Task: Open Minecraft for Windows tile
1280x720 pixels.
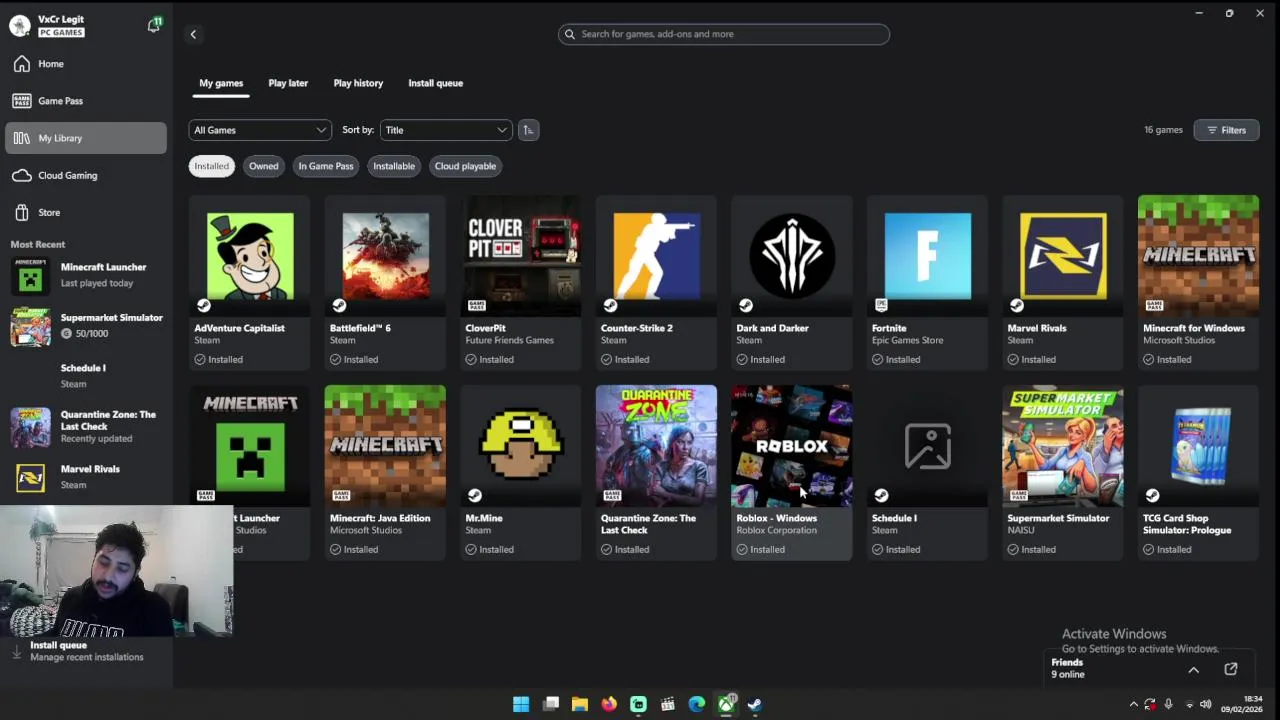Action: click(x=1198, y=282)
